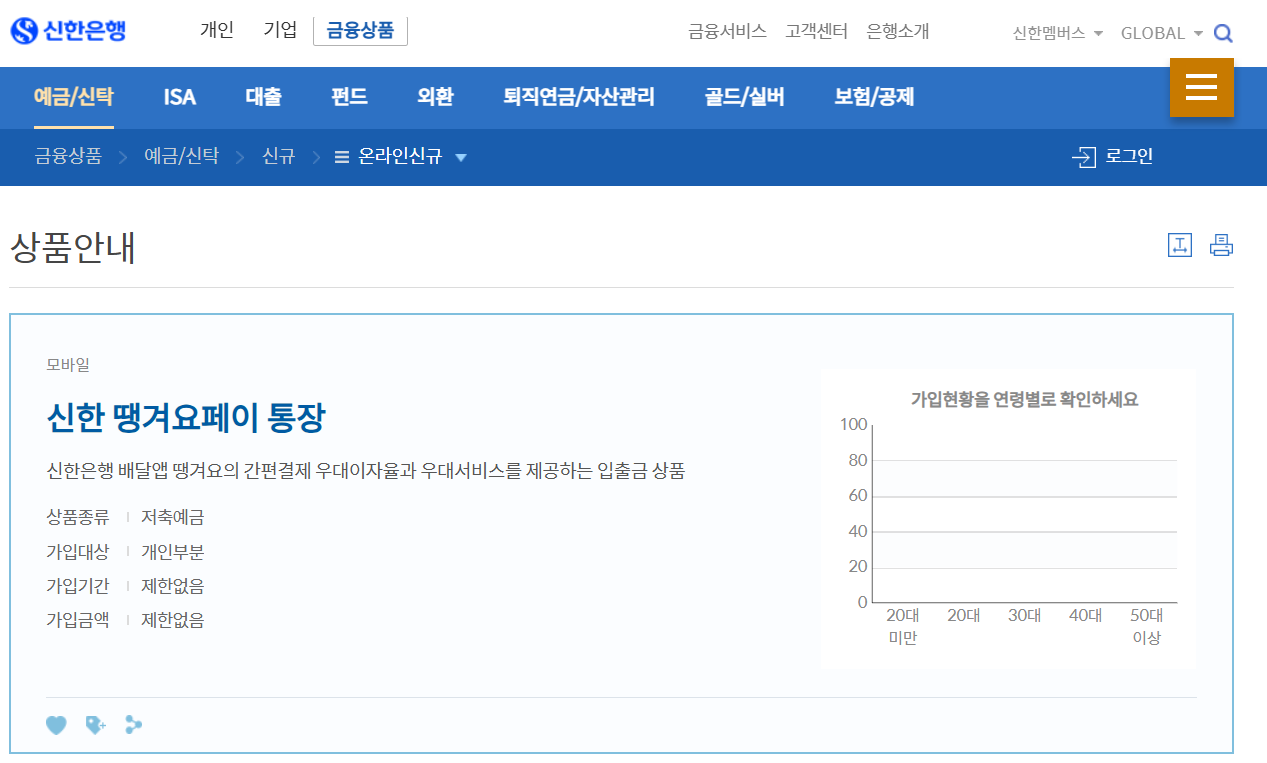Click the product description sentence
The height and width of the screenshot is (763, 1267).
(366, 471)
